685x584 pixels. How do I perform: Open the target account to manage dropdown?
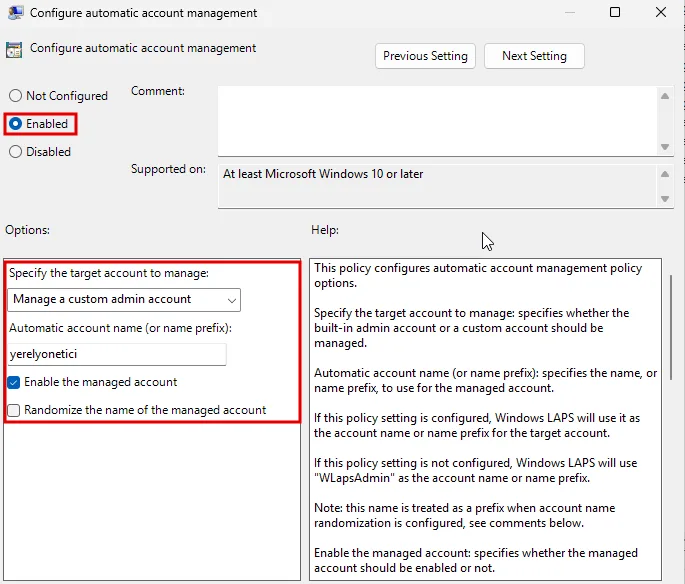[x=124, y=300]
